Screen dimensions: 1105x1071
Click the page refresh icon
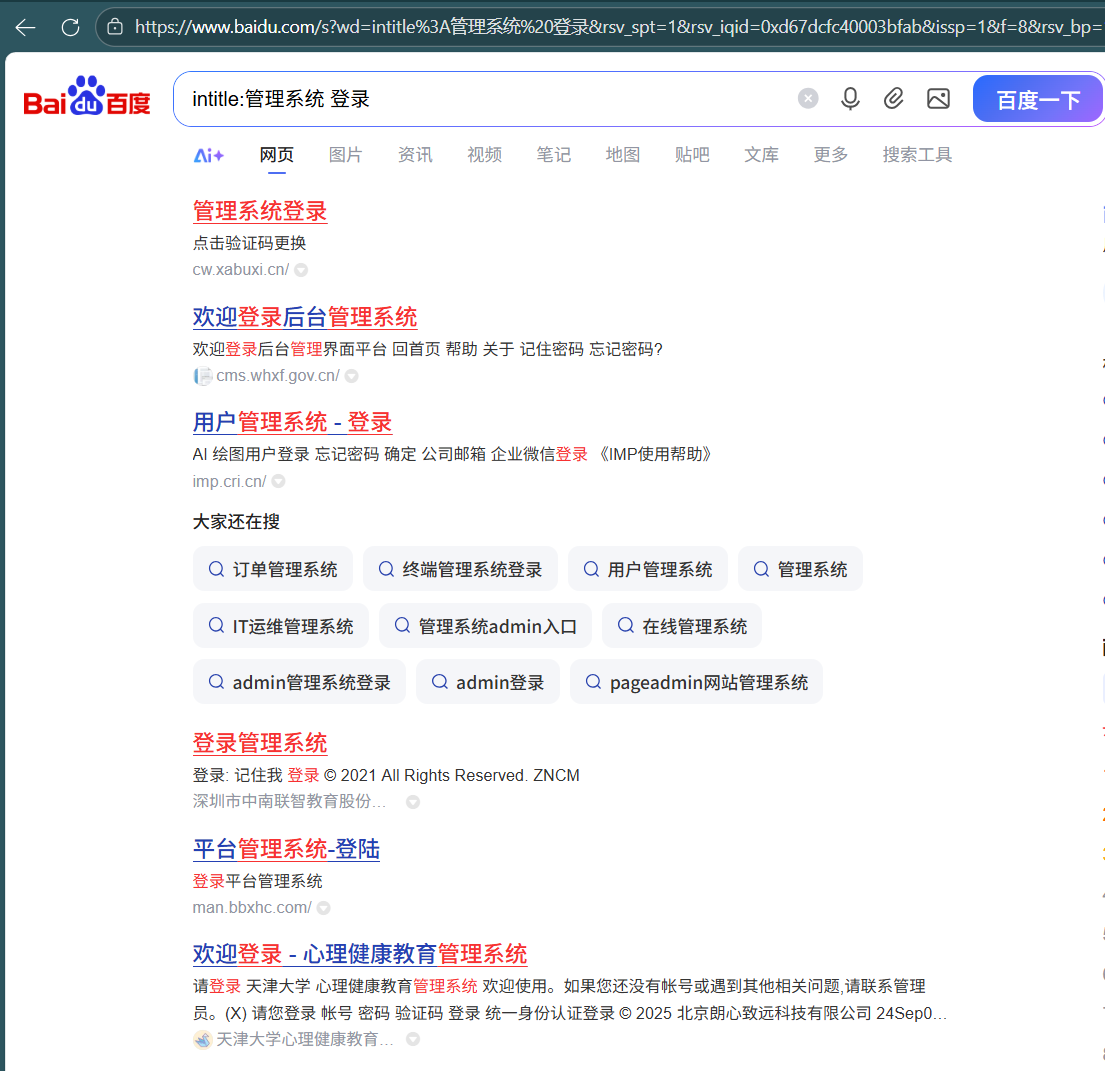click(70, 27)
